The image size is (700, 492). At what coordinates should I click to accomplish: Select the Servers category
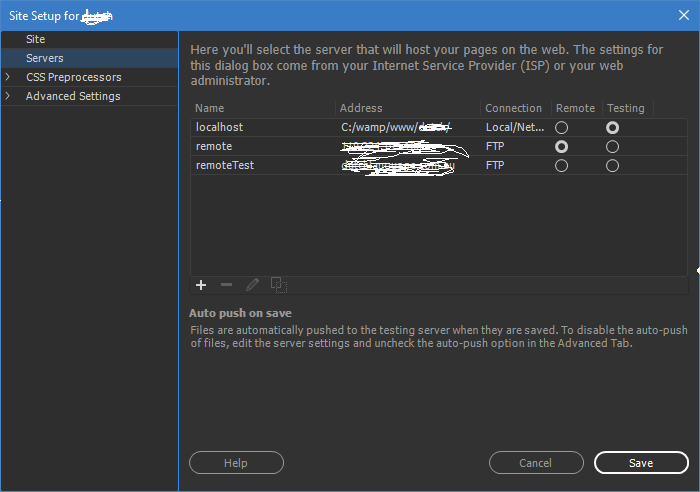[45, 58]
